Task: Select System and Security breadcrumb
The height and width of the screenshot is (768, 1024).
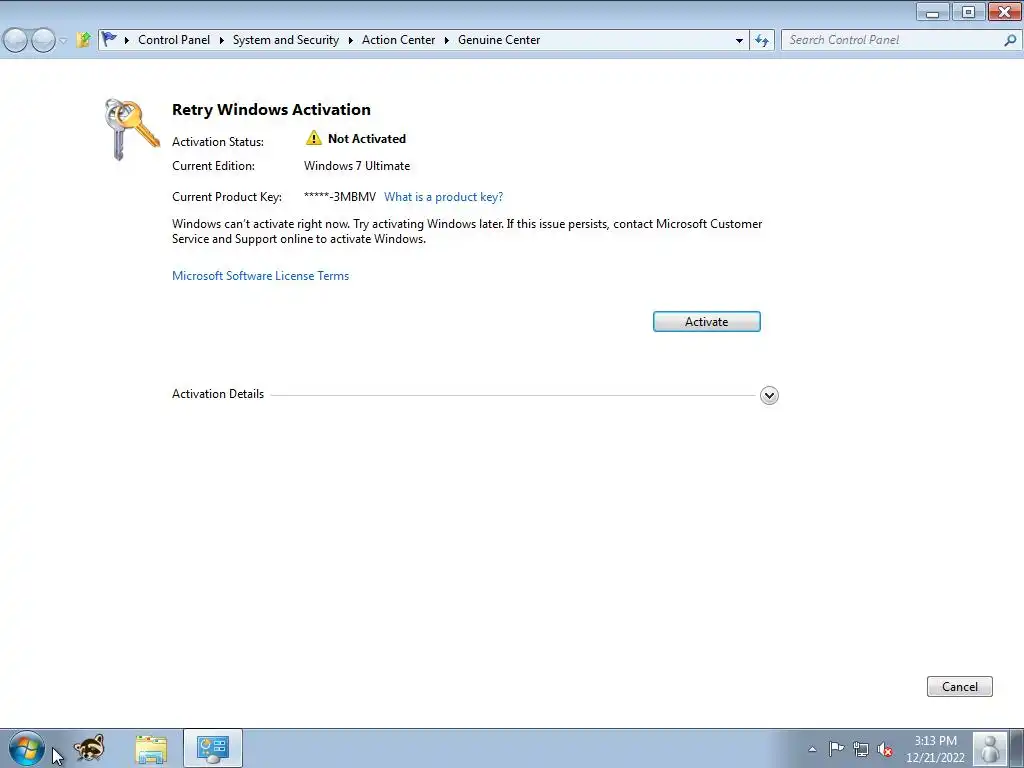Action: (x=285, y=40)
